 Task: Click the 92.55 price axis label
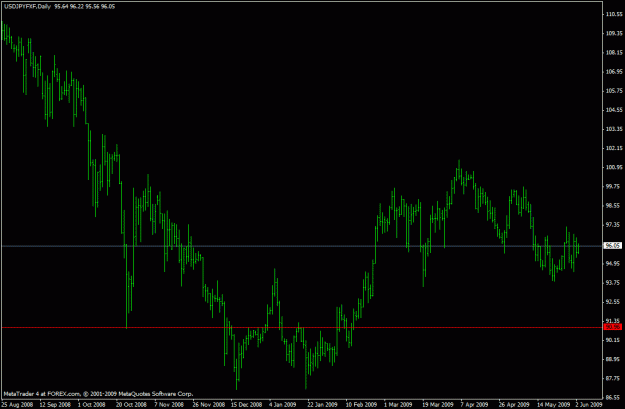coord(613,302)
